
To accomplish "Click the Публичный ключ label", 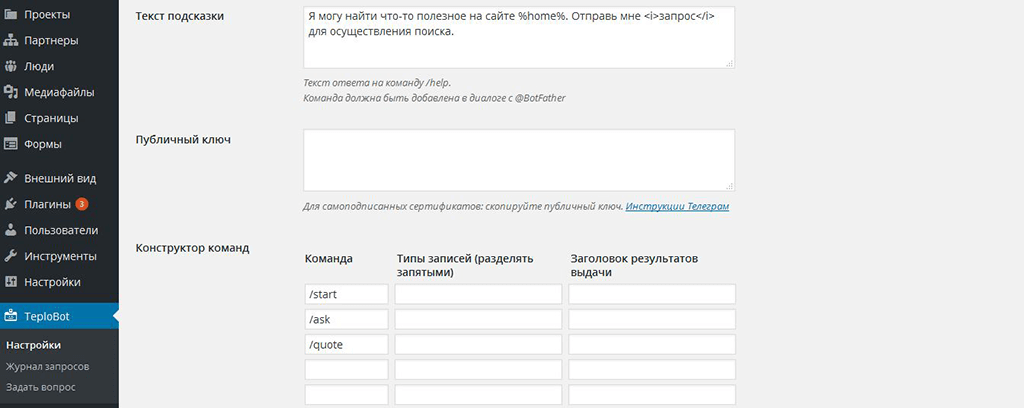I will tap(183, 139).
